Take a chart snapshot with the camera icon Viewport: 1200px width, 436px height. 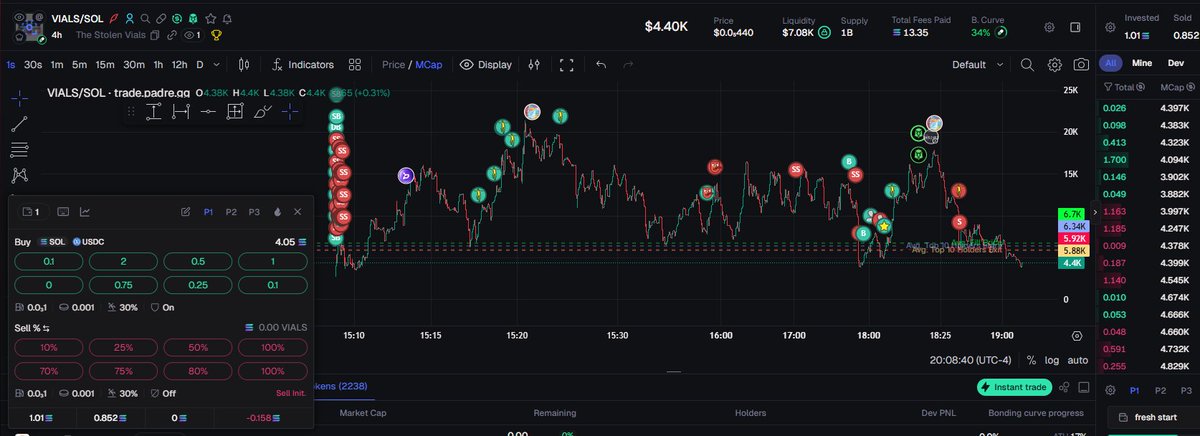[1081, 65]
